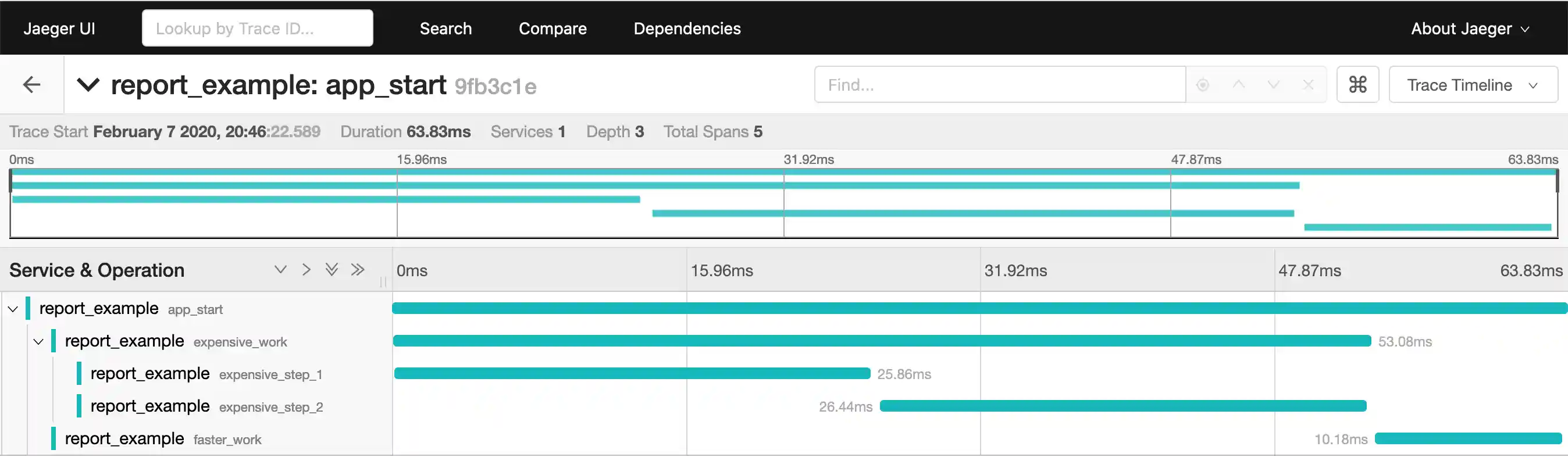Image resolution: width=1568 pixels, height=457 pixels.
Task: Click the 47.87ms tick in span timeline header
Action: (1309, 271)
